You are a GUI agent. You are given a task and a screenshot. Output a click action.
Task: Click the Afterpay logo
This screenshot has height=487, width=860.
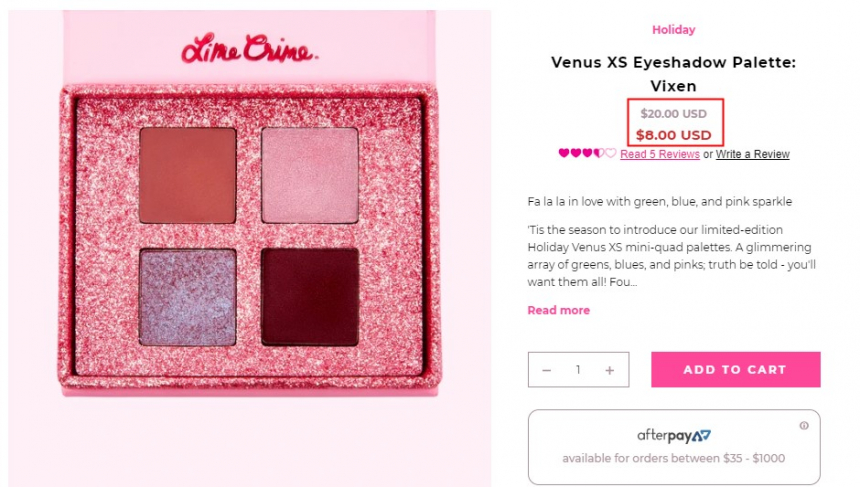674,436
